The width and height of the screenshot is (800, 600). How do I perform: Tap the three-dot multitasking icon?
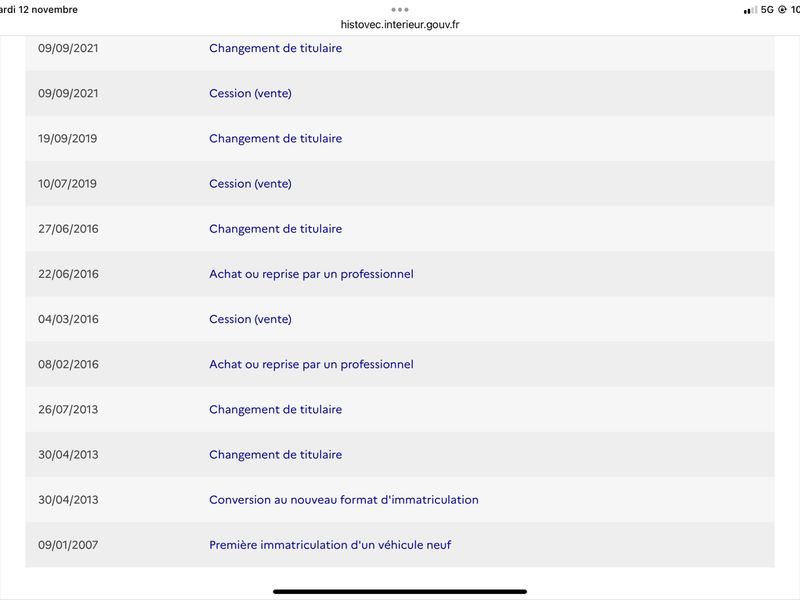(399, 9)
